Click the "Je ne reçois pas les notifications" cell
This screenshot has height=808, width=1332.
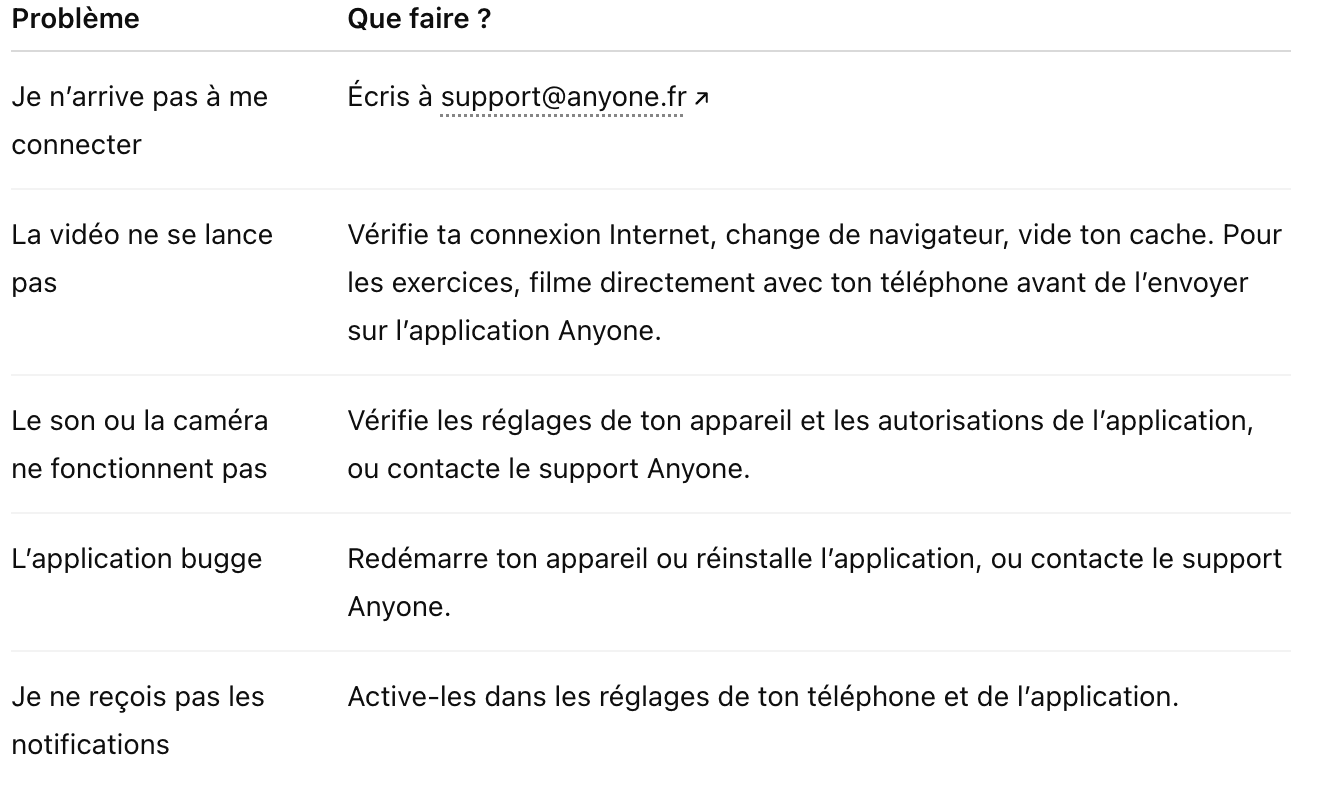pos(137,720)
